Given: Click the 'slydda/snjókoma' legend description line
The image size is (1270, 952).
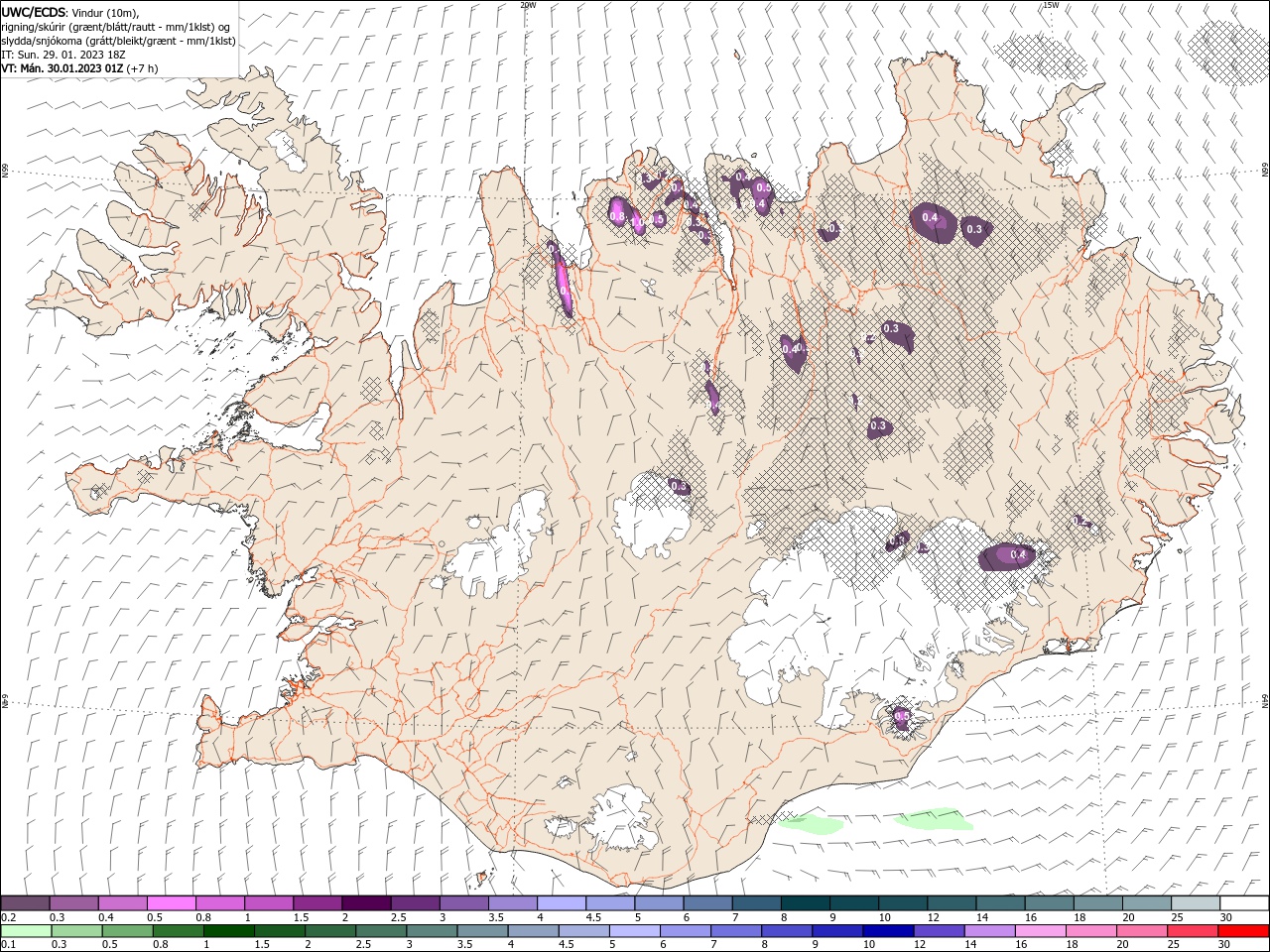Looking at the screenshot, I should (118, 41).
